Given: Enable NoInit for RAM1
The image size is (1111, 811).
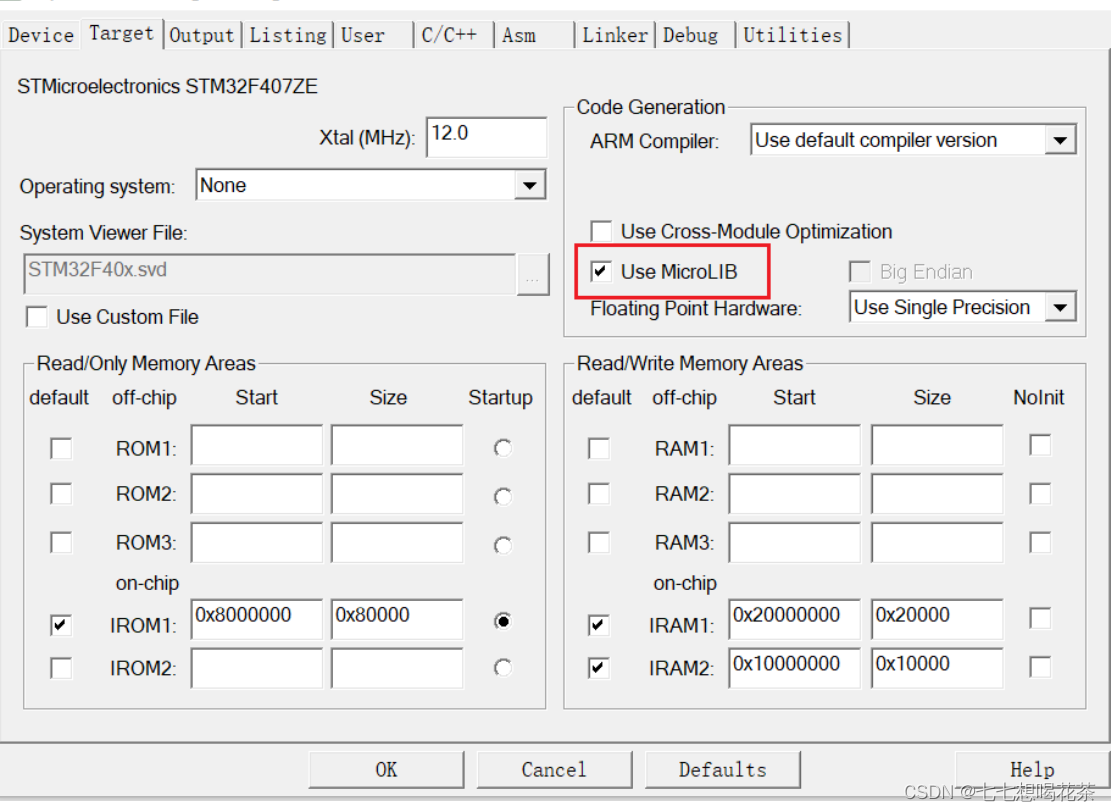Looking at the screenshot, I should (x=1040, y=446).
